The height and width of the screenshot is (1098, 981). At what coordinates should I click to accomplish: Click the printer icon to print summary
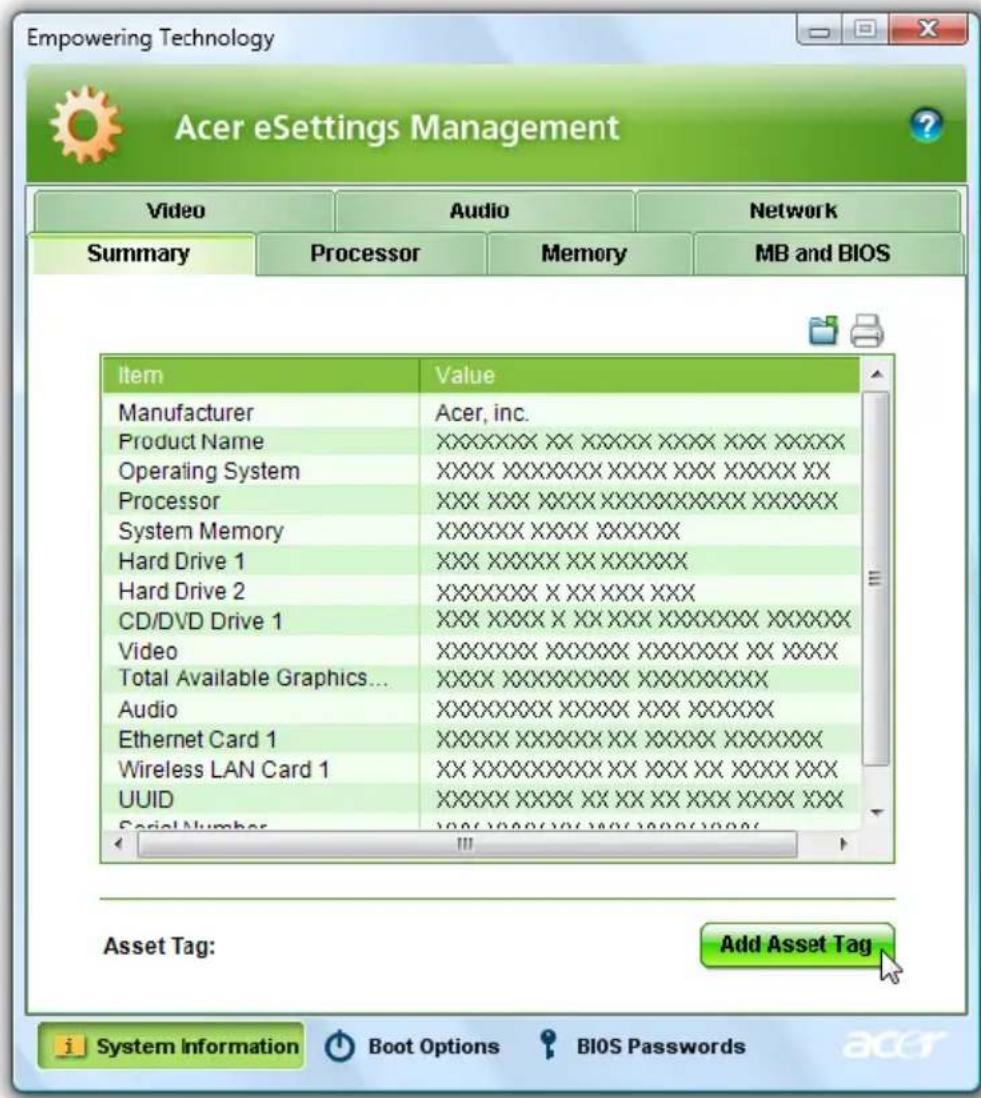867,331
